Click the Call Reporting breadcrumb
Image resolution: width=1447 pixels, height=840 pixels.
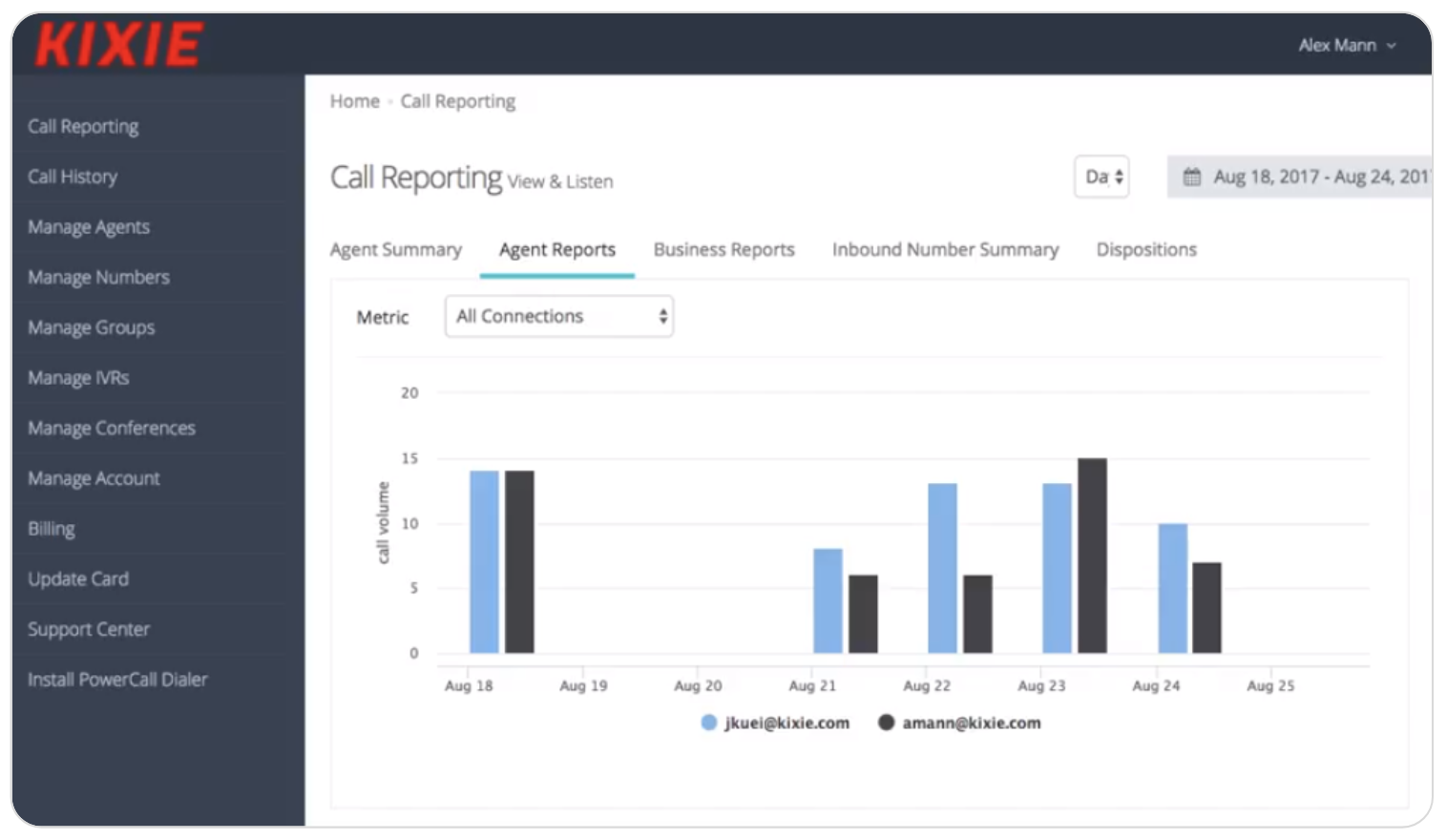click(x=458, y=101)
